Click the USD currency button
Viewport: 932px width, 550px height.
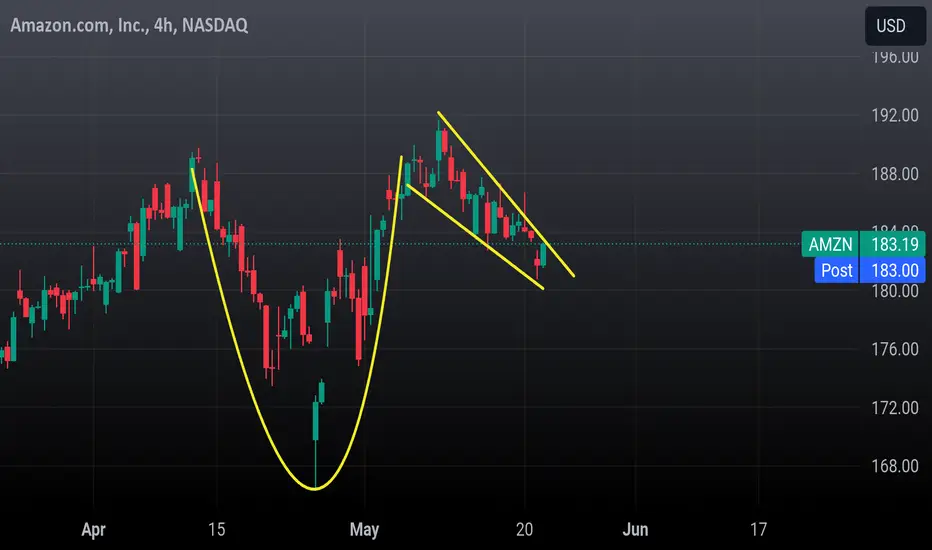[x=895, y=26]
